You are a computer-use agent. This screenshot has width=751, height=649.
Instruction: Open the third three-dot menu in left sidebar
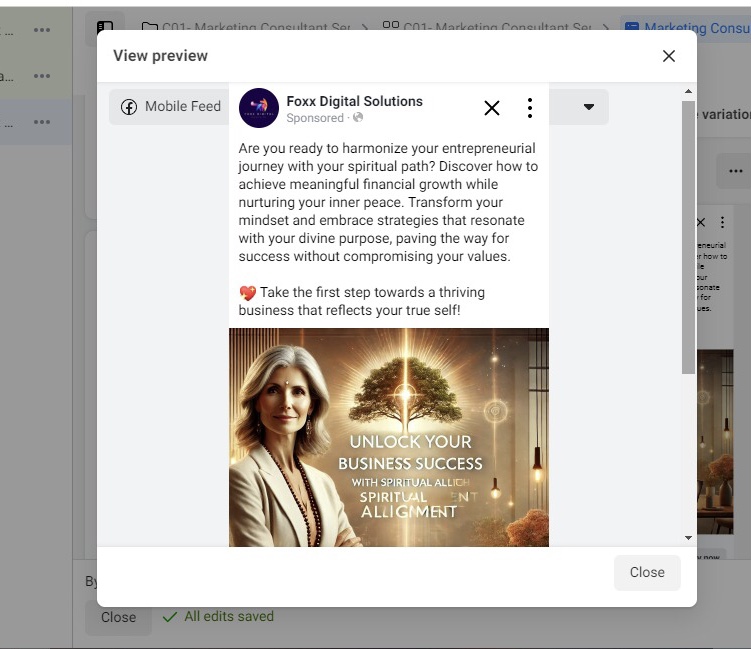click(41, 122)
